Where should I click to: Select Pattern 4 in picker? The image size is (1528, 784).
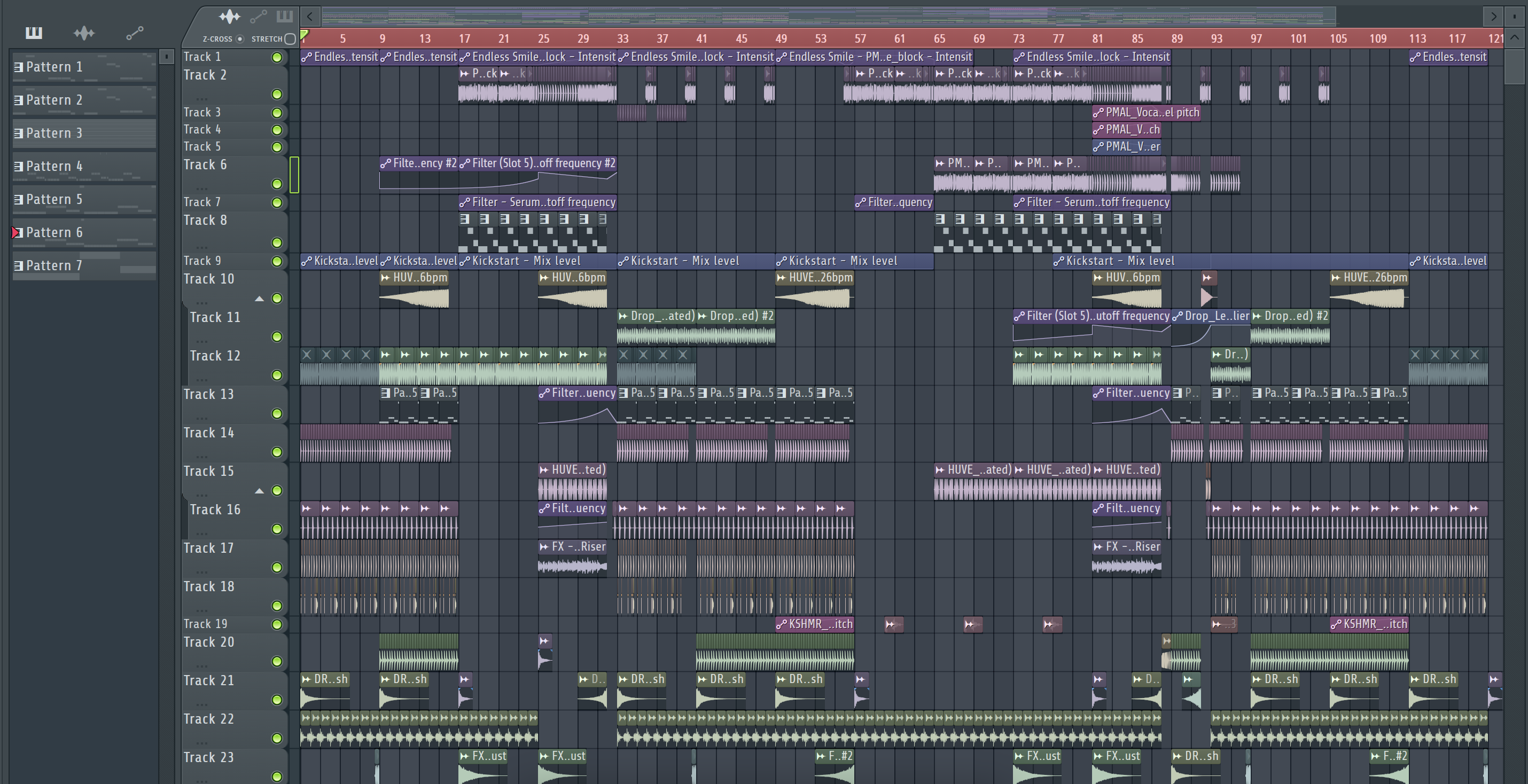pyautogui.click(x=84, y=167)
